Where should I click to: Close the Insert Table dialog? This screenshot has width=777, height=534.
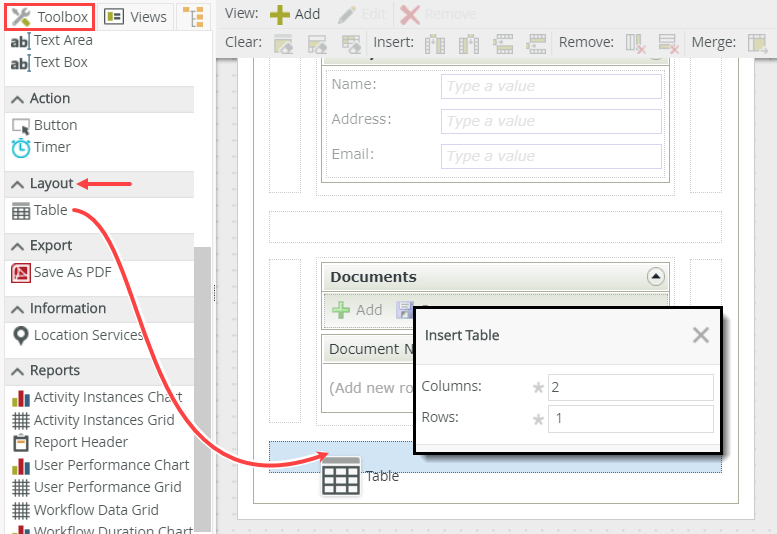pyautogui.click(x=701, y=335)
